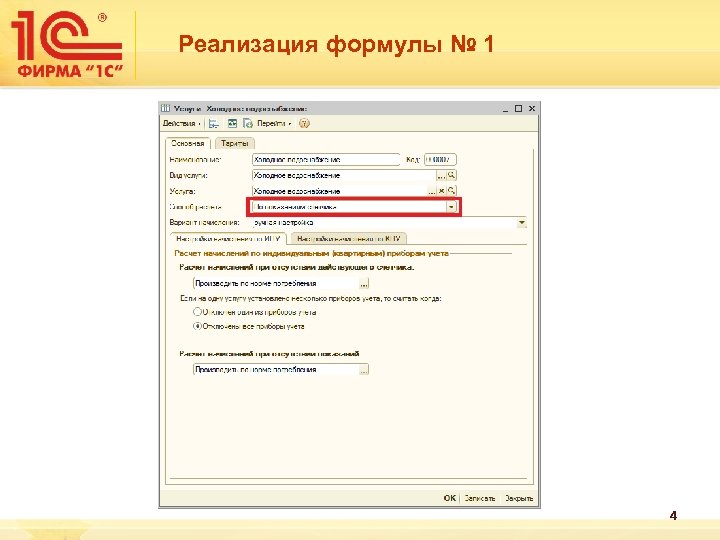The image size is (720, 540).
Task: Click the Наименование input field
Action: 326,160
